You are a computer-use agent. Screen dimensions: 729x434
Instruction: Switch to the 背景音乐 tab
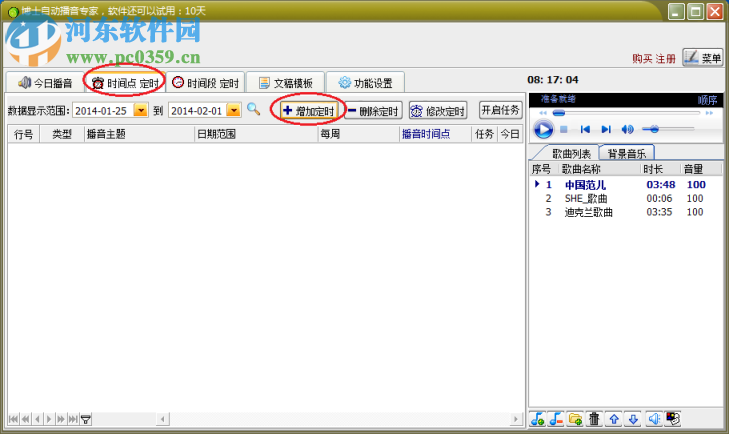coord(626,153)
